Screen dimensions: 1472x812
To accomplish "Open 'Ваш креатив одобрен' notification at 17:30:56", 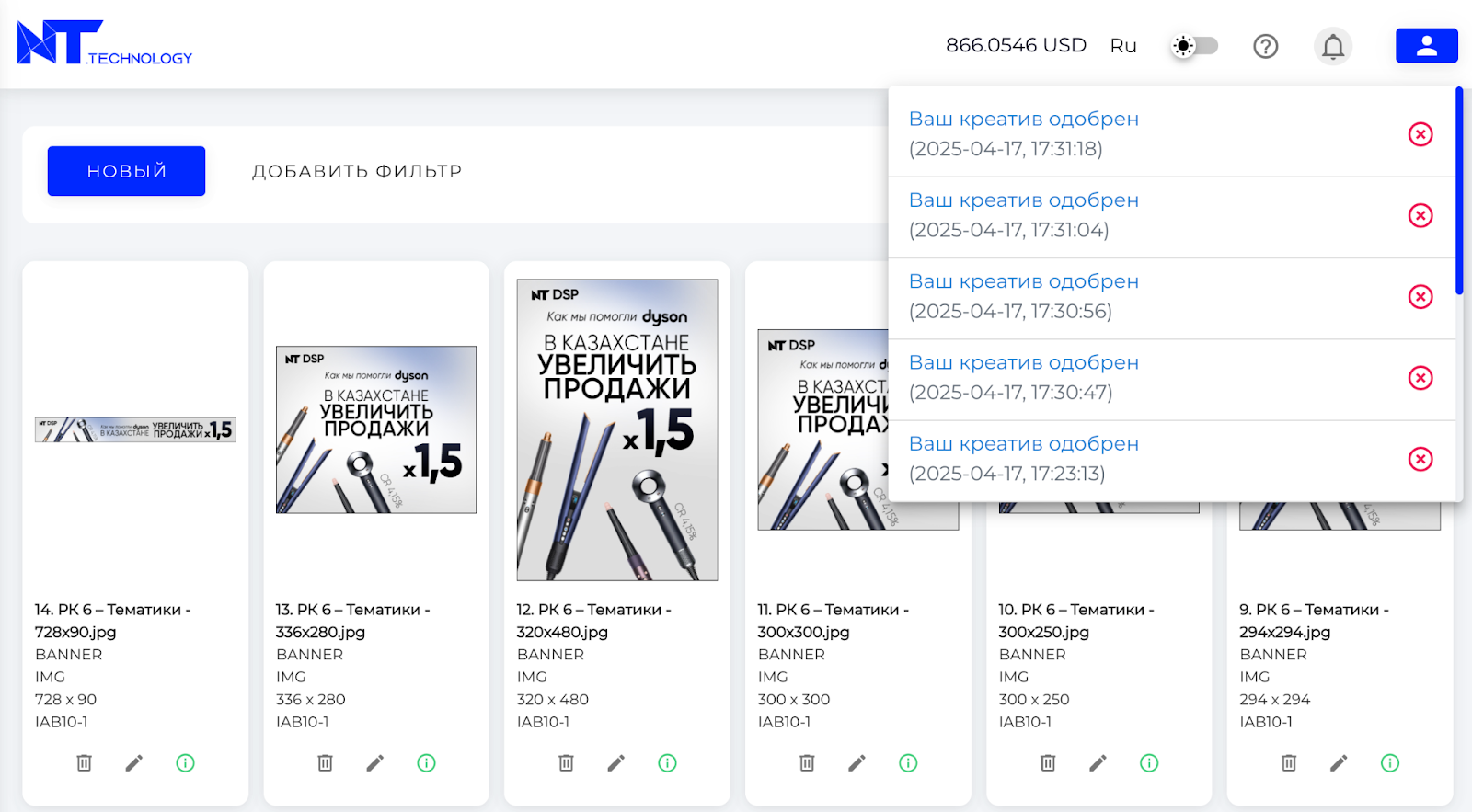I will pos(1024,281).
